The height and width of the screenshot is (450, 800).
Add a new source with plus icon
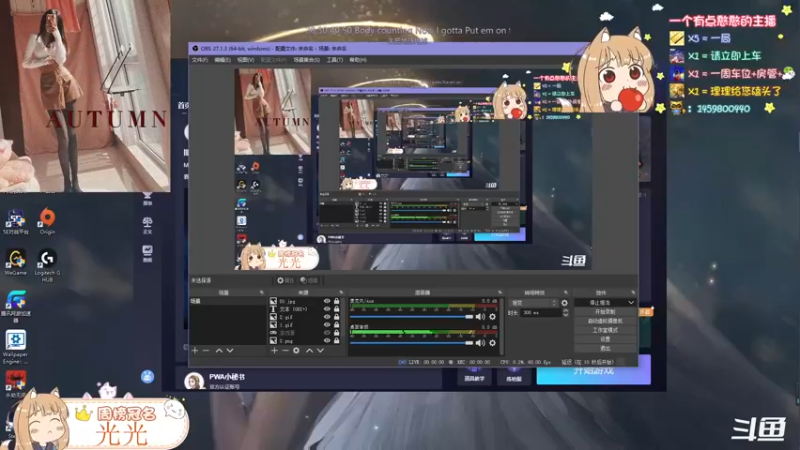pos(274,351)
